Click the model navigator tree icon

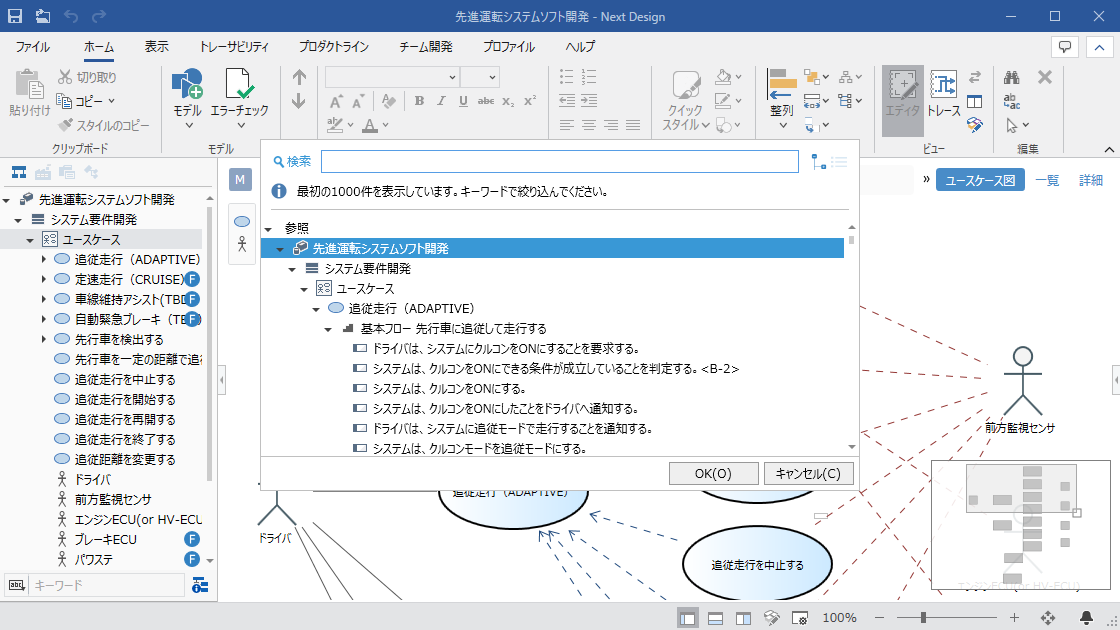19,172
